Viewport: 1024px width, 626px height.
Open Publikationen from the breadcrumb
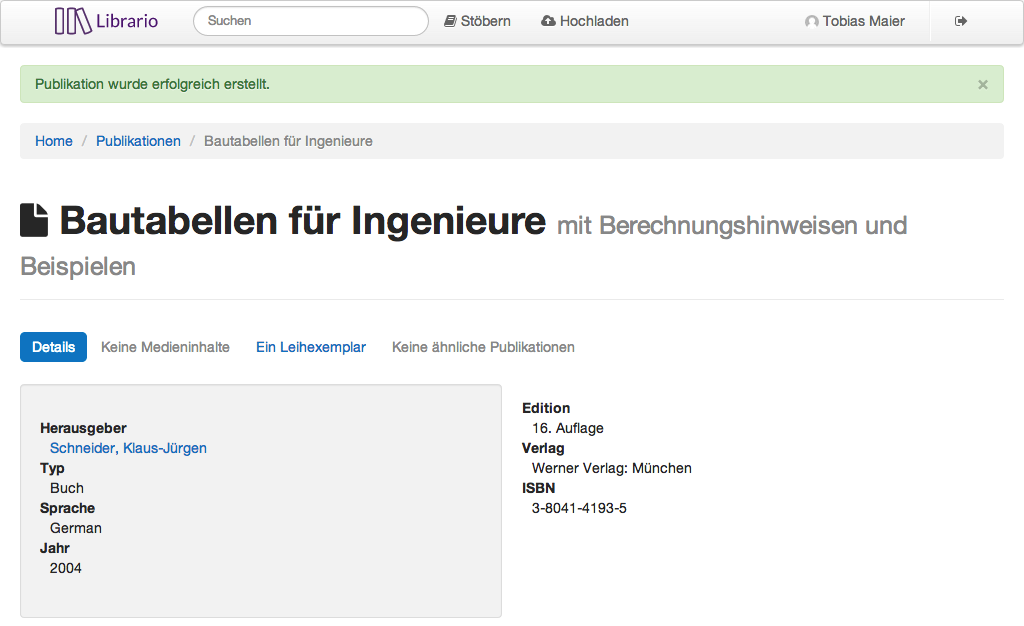pyautogui.click(x=138, y=141)
